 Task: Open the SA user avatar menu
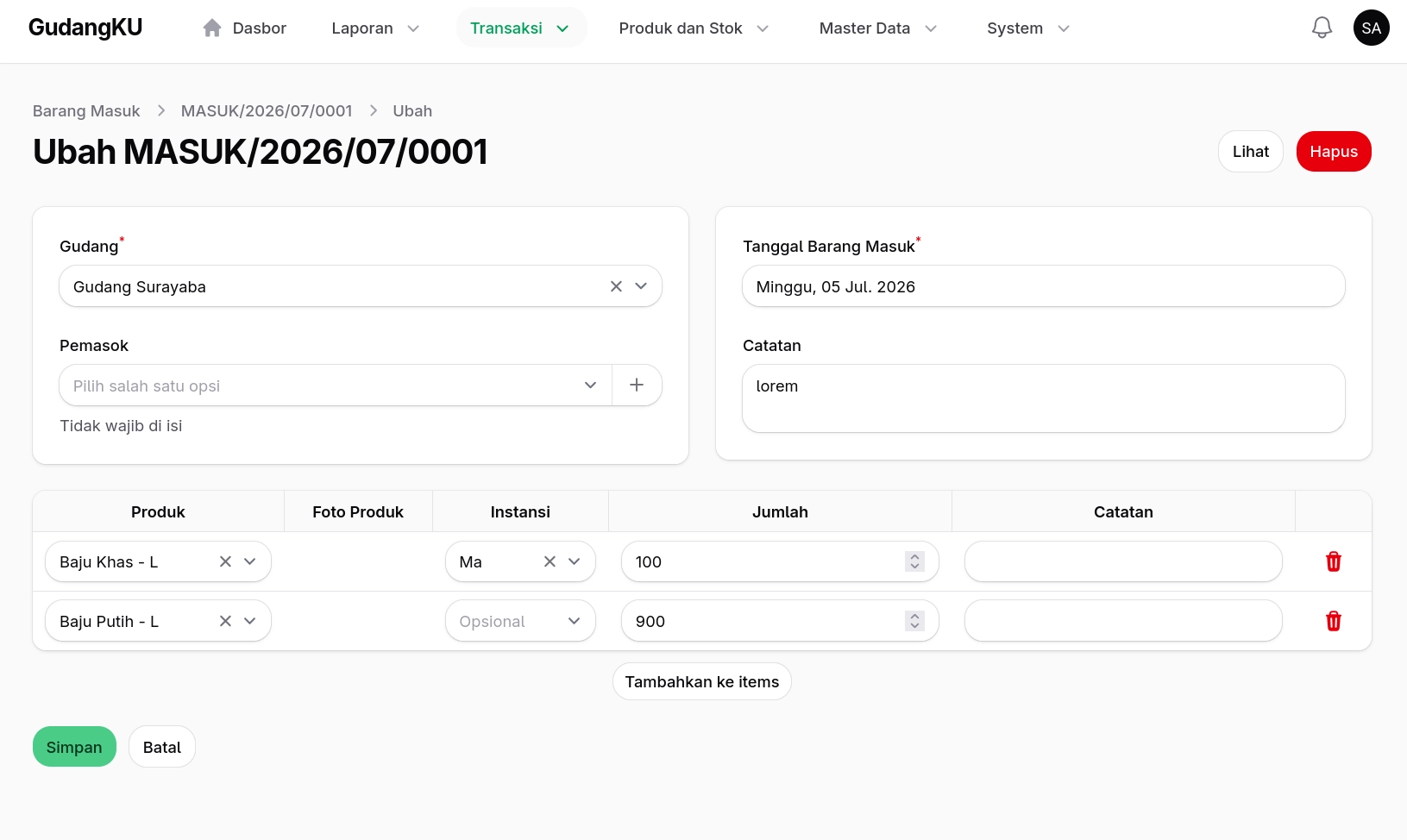[x=1371, y=28]
